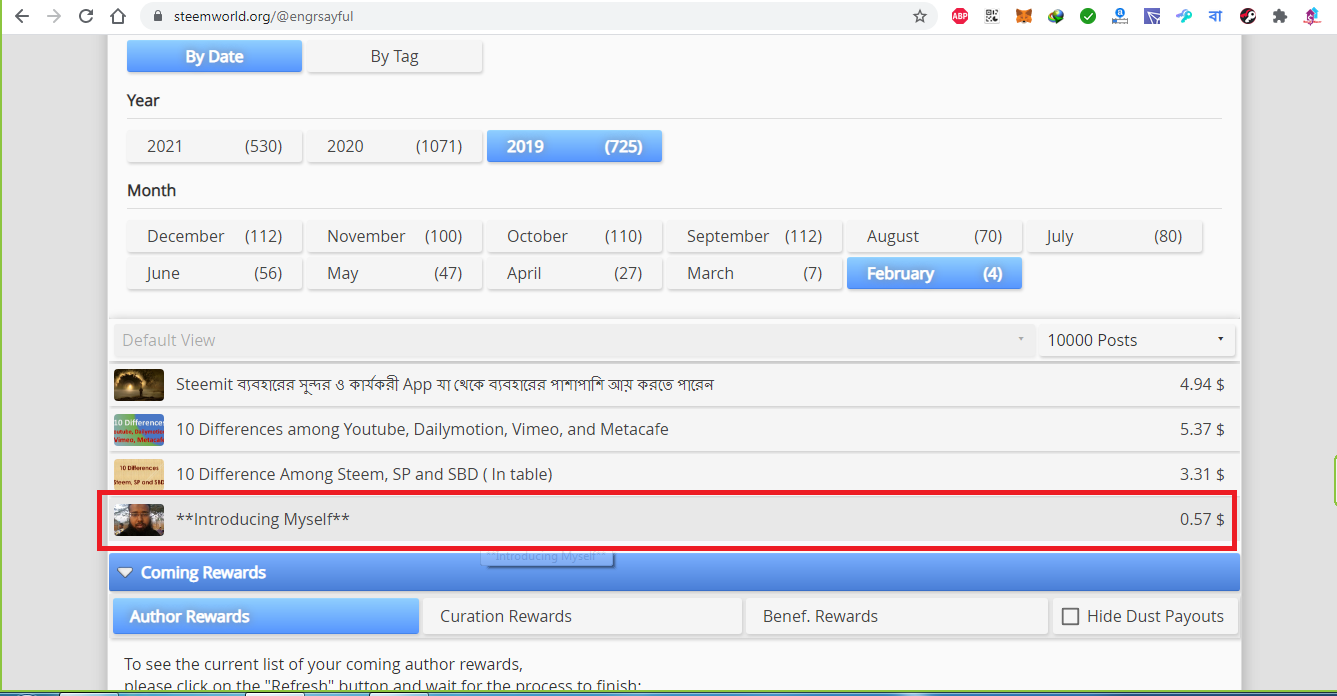Open the blue 'a' ruler extension
1337x696 pixels.
tap(1120, 16)
